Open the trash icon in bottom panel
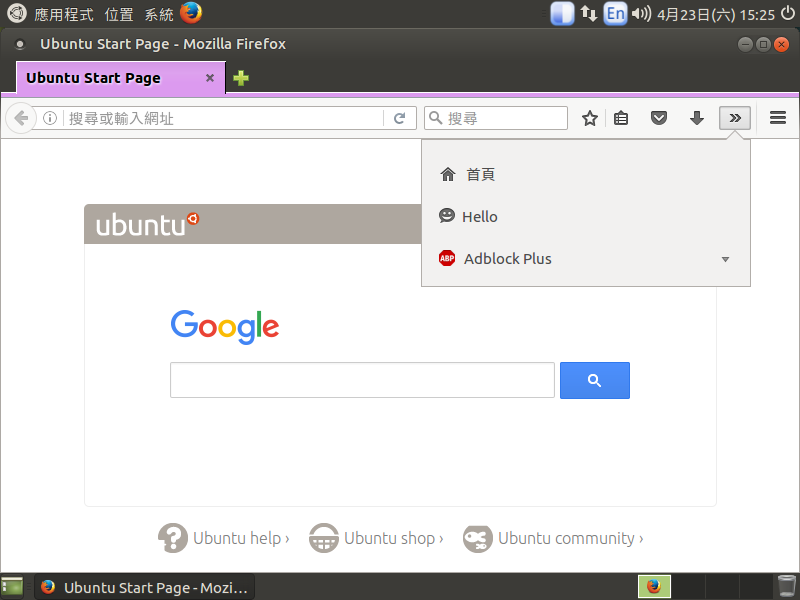This screenshot has width=800, height=600. click(x=786, y=587)
